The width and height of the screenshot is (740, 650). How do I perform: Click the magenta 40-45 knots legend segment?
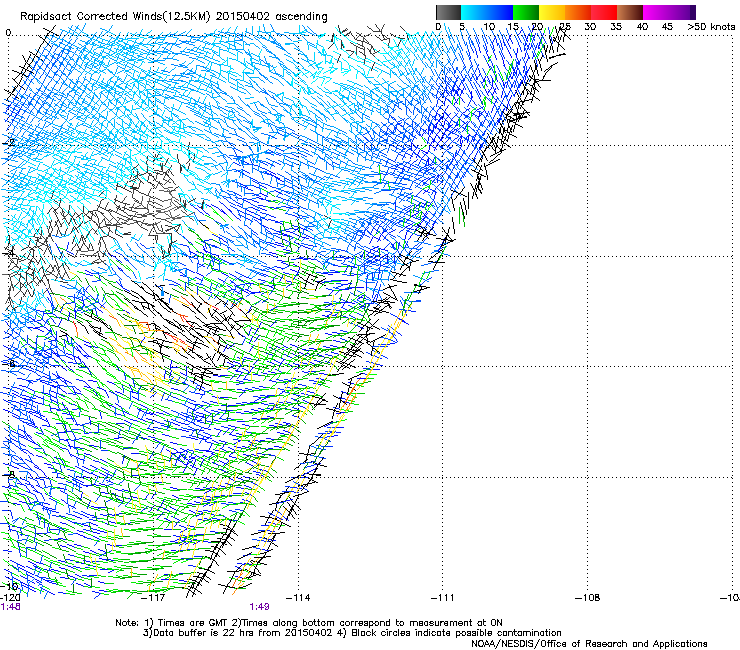pos(656,12)
